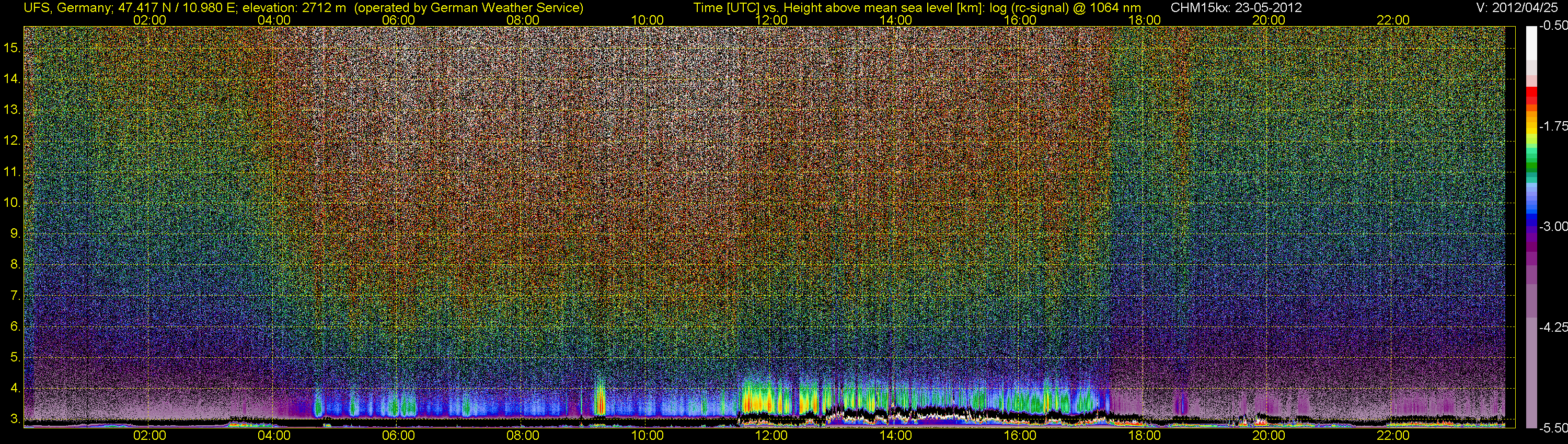Click the 16:00 label on the bottom time axis
This screenshot has width=1568, height=444.
(1020, 436)
